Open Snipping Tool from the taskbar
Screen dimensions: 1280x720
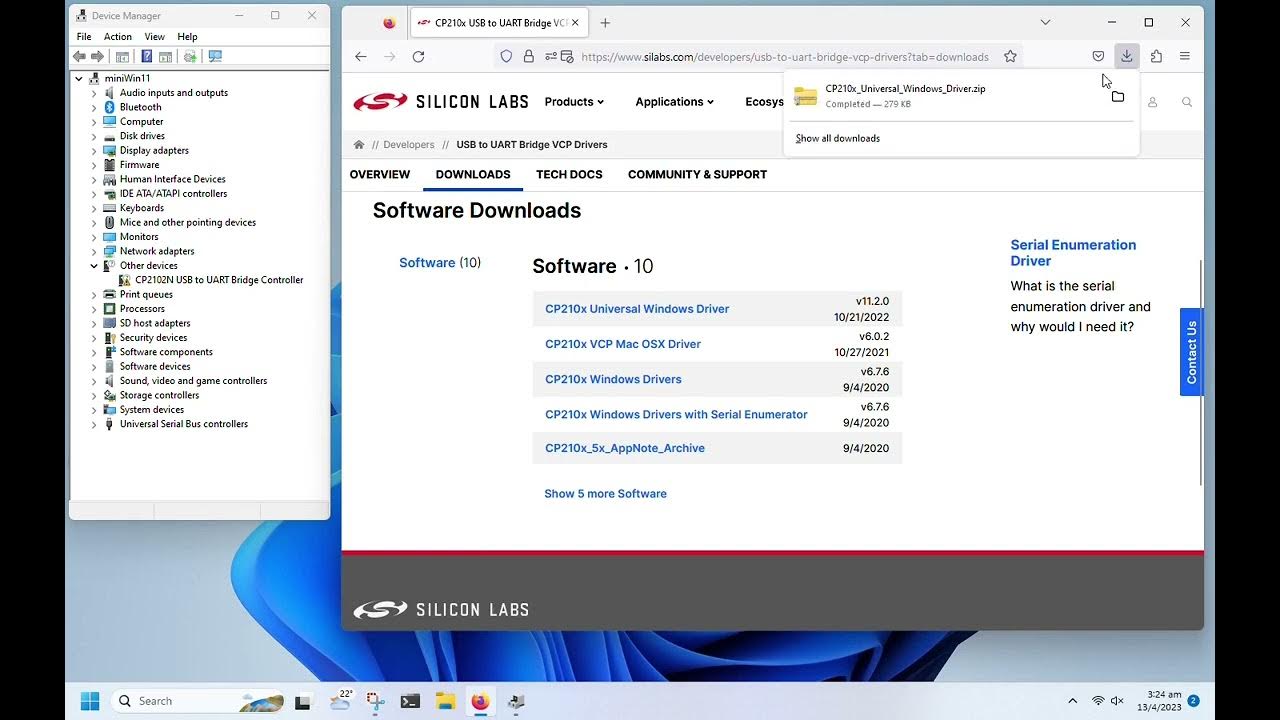point(375,701)
